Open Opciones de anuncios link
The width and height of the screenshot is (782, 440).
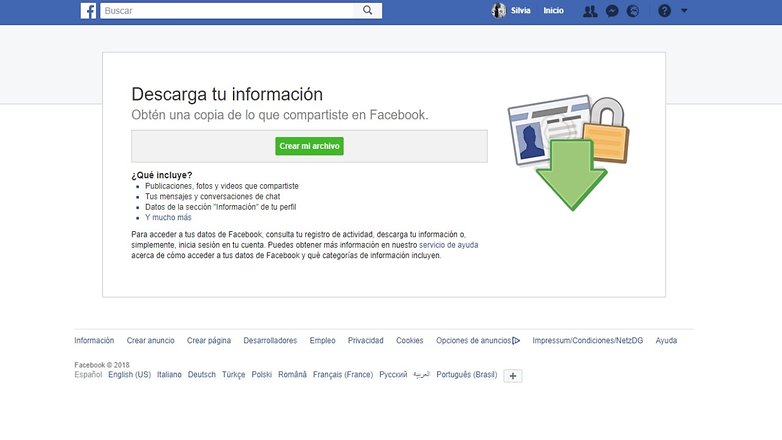click(474, 340)
